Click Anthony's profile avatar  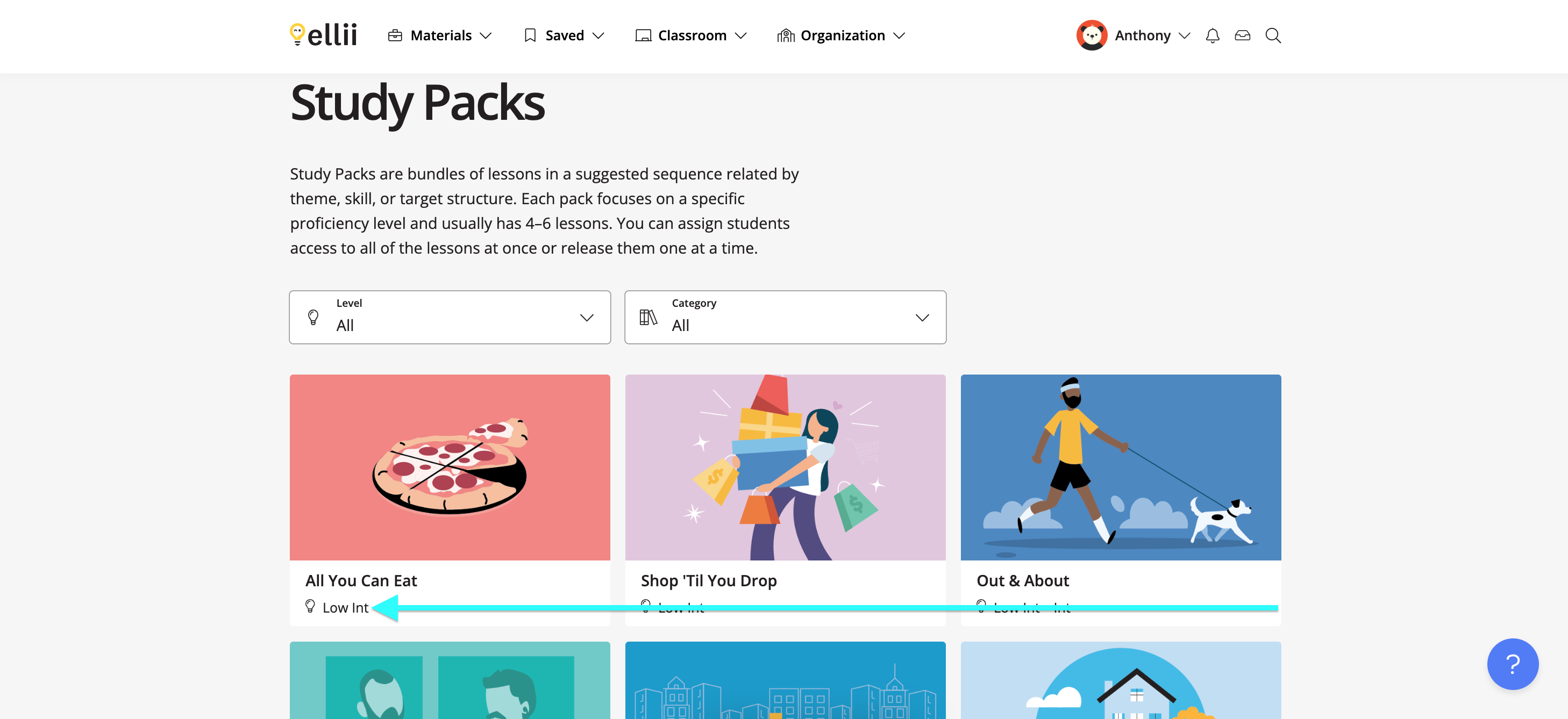click(1092, 35)
